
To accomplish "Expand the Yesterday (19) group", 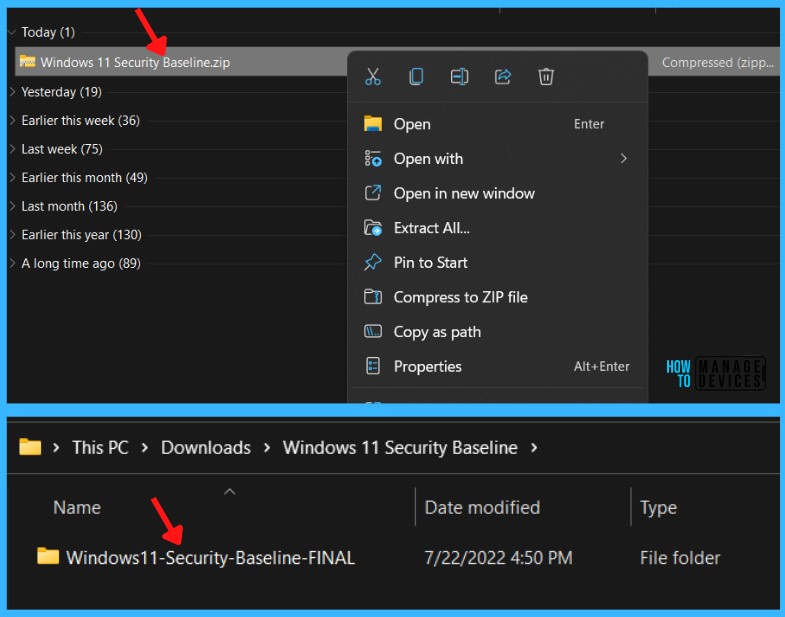I will click(x=12, y=92).
